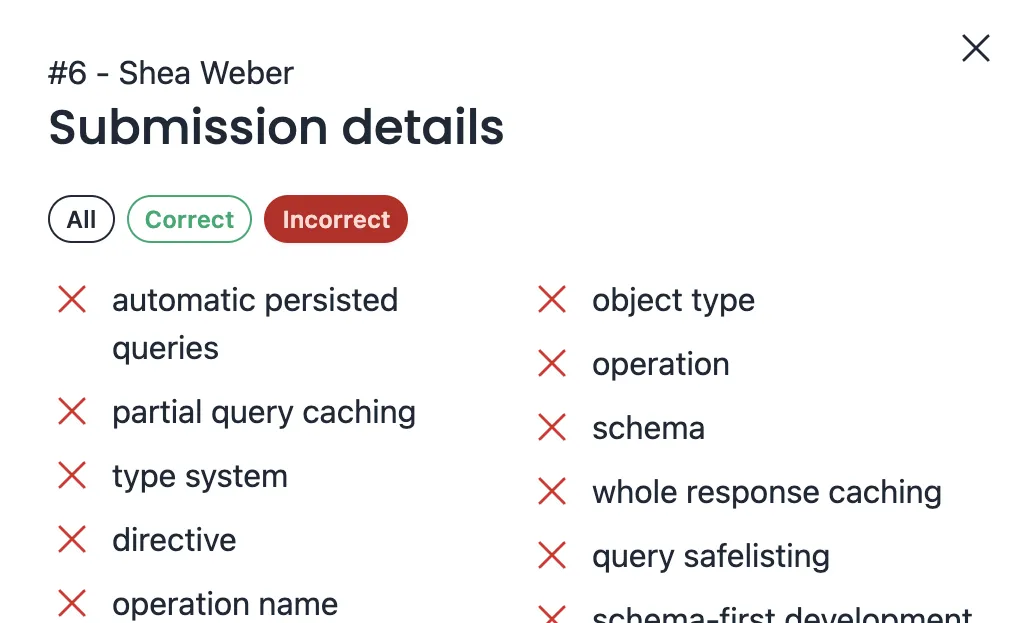
Task: Click the red X next to whole response caching
Action: click(x=552, y=491)
